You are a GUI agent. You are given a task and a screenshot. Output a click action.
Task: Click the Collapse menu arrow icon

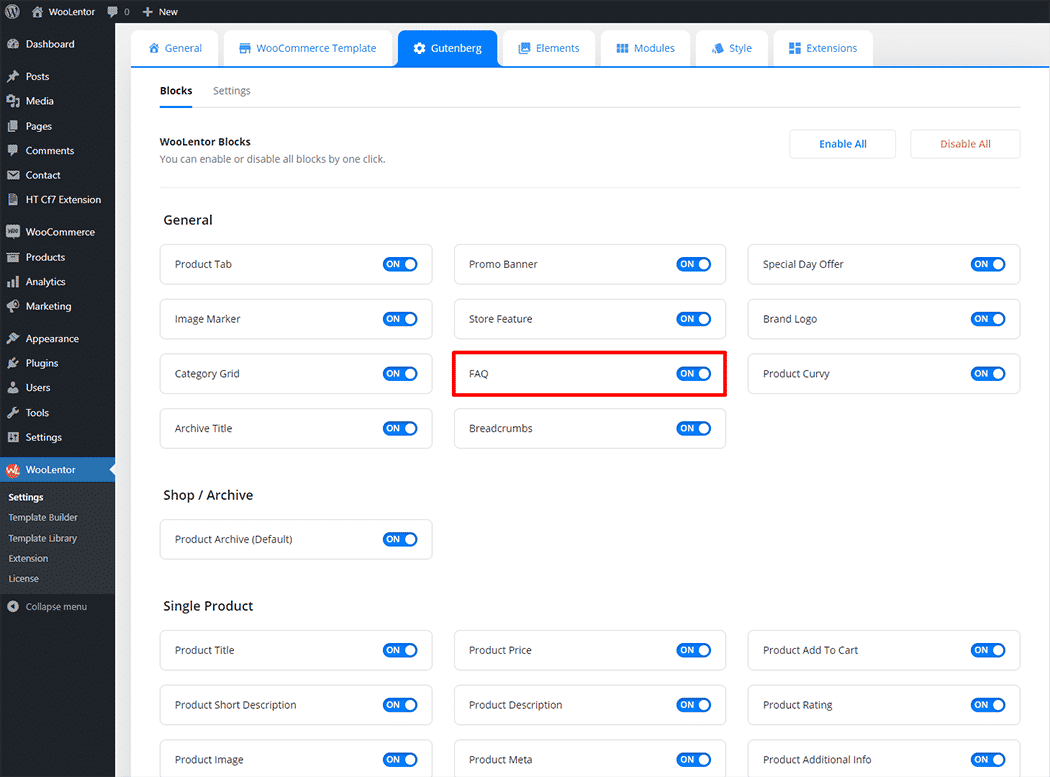(x=13, y=607)
